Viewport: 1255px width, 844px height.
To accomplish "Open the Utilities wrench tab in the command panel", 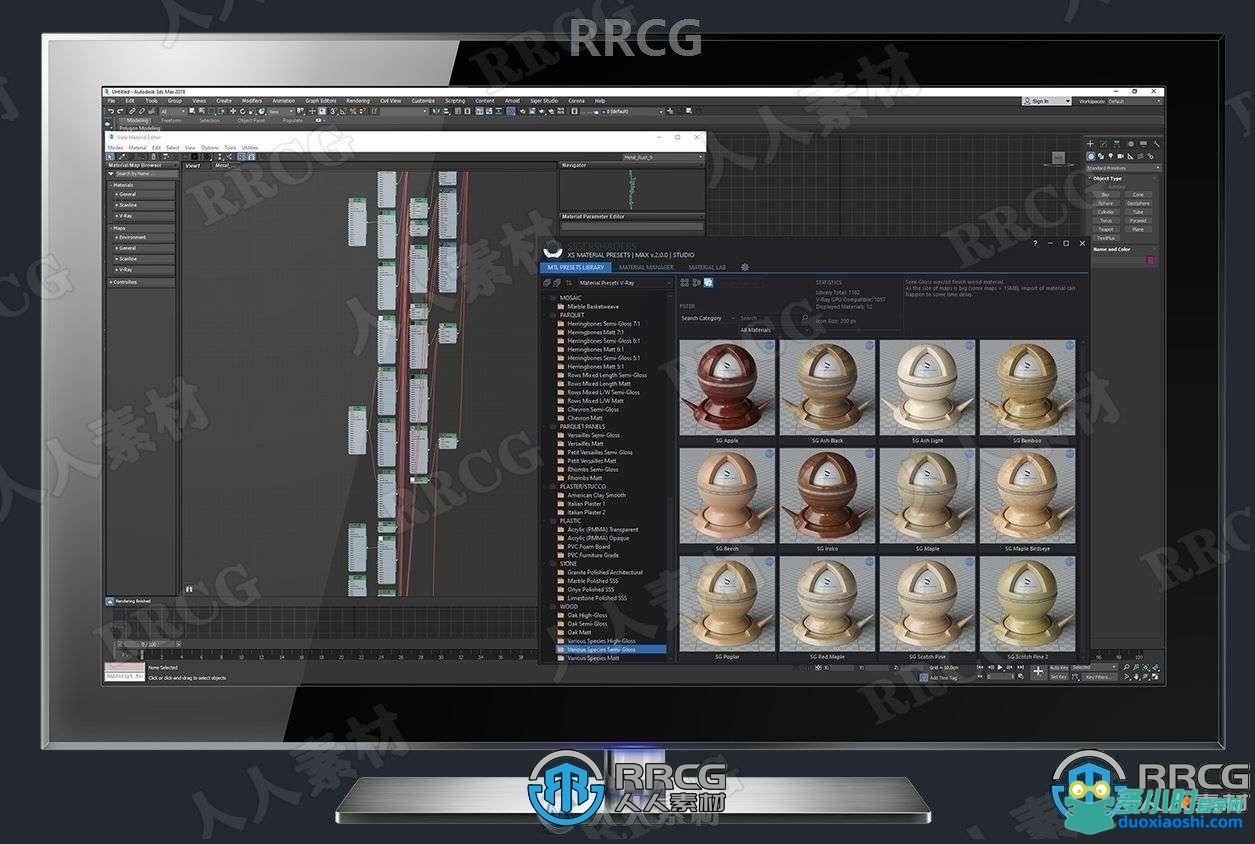I will tap(1156, 144).
